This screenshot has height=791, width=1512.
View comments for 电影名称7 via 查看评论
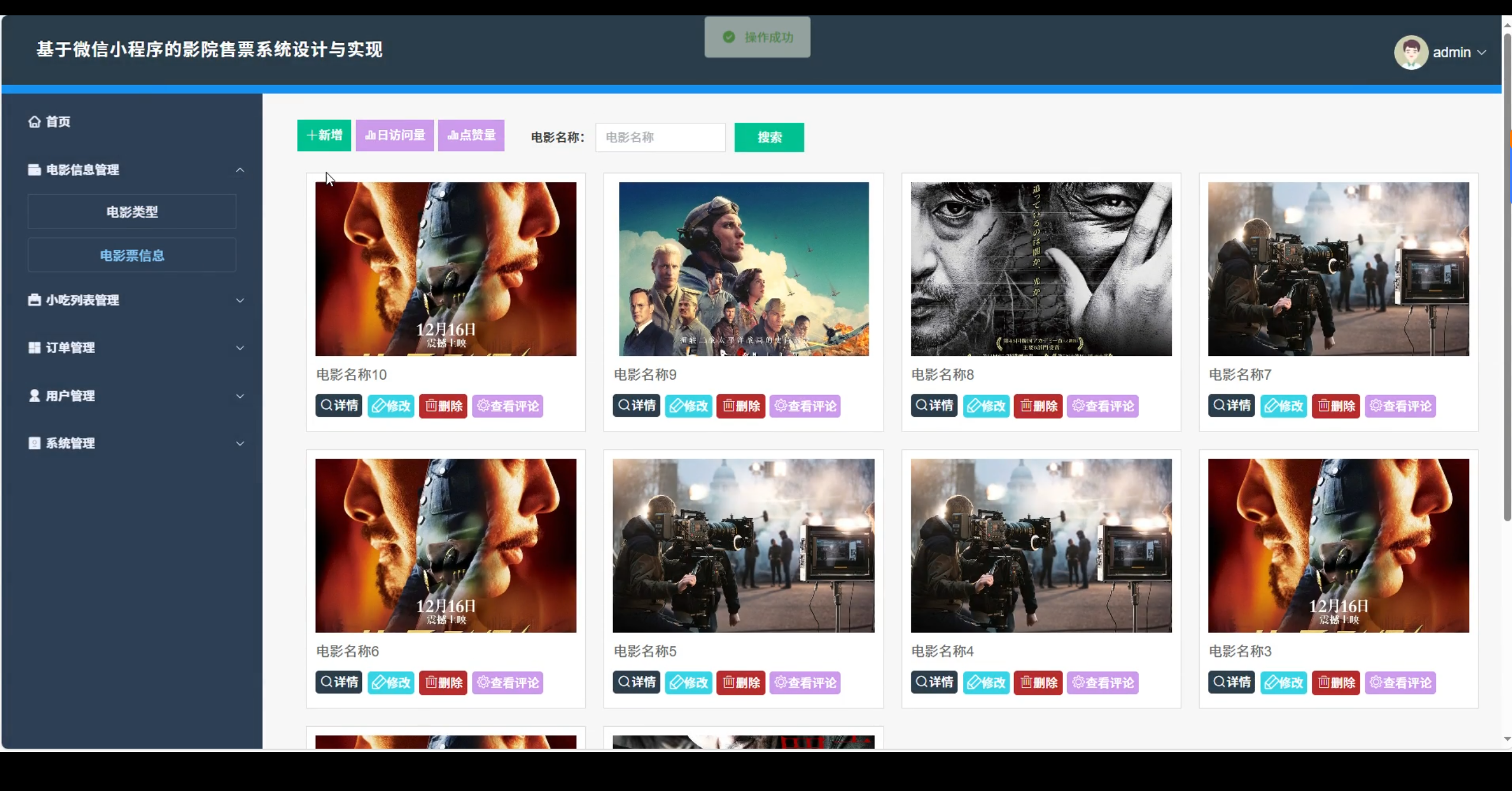click(x=1400, y=406)
